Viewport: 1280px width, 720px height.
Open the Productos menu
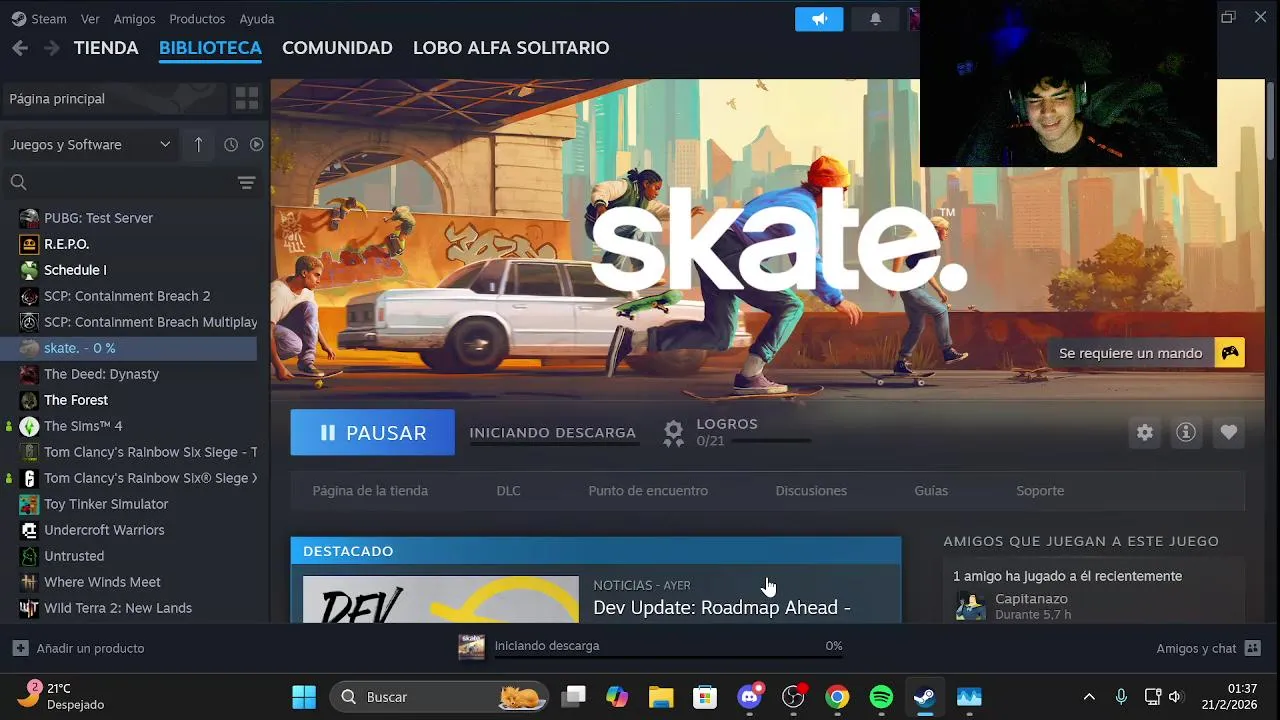point(197,19)
